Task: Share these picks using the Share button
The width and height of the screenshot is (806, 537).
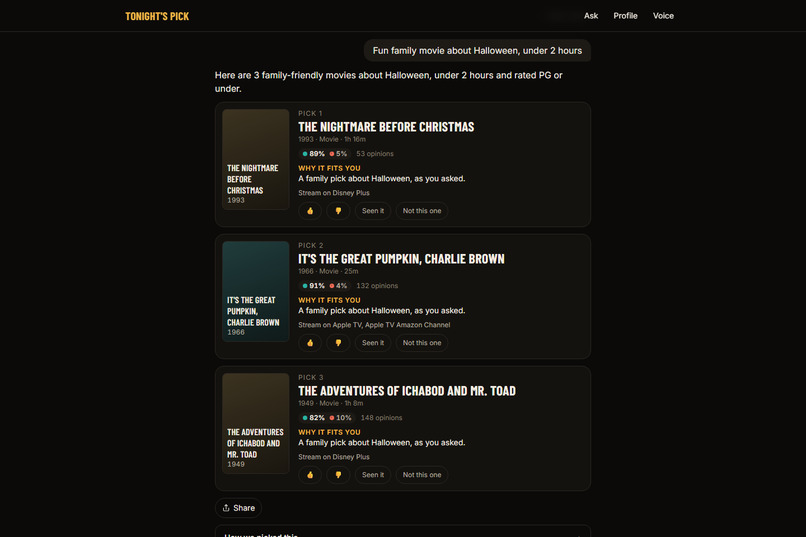Action: 239,508
